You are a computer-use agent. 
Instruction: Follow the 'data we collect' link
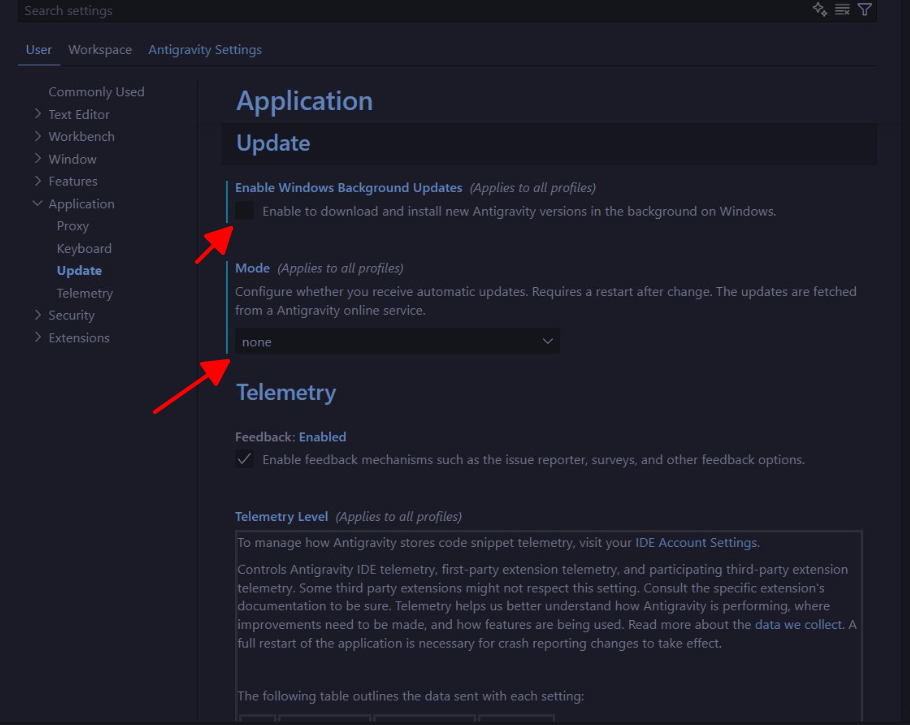point(799,625)
